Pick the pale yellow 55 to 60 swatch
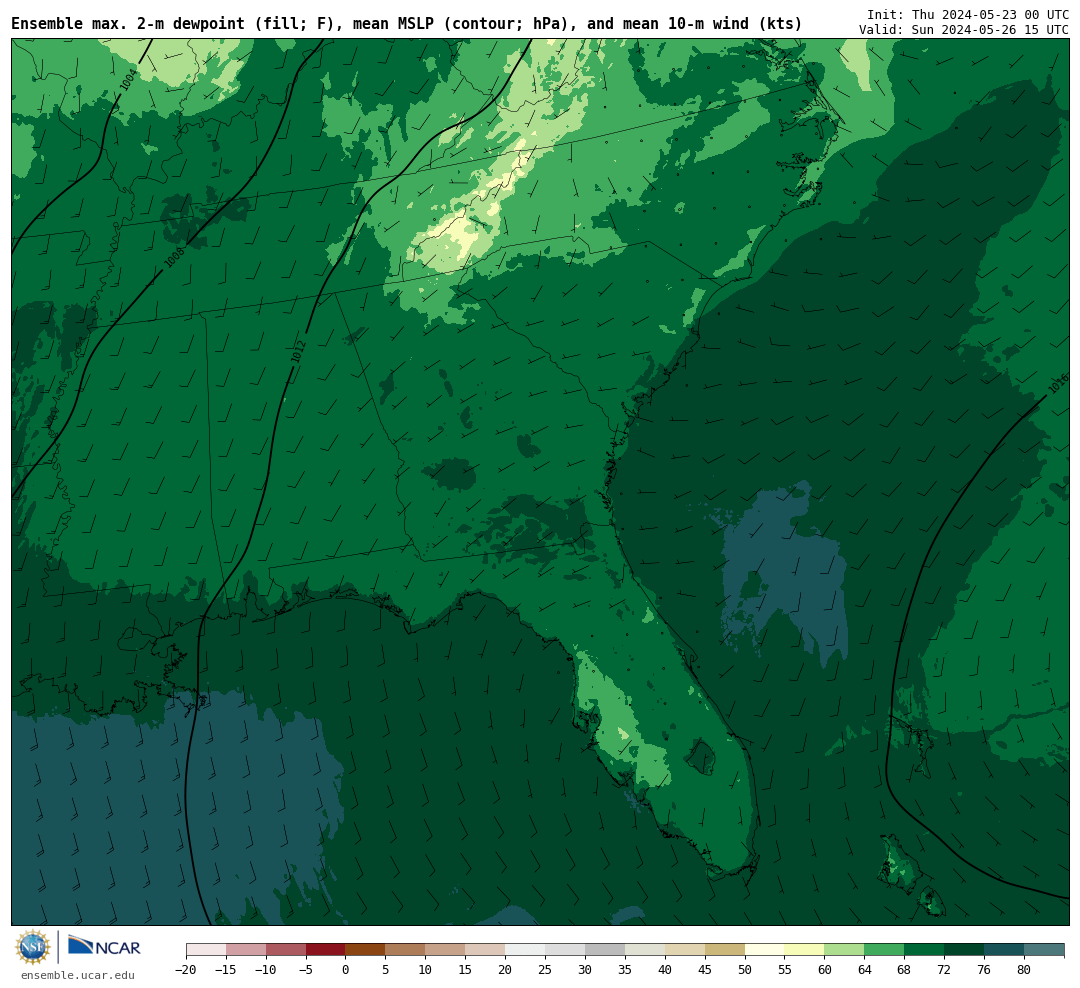1080x988 pixels. pyautogui.click(x=804, y=950)
